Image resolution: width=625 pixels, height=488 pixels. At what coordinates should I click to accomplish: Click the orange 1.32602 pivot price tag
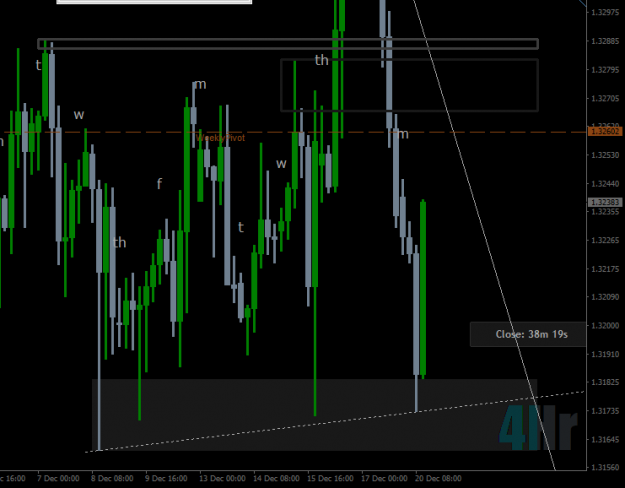point(605,132)
